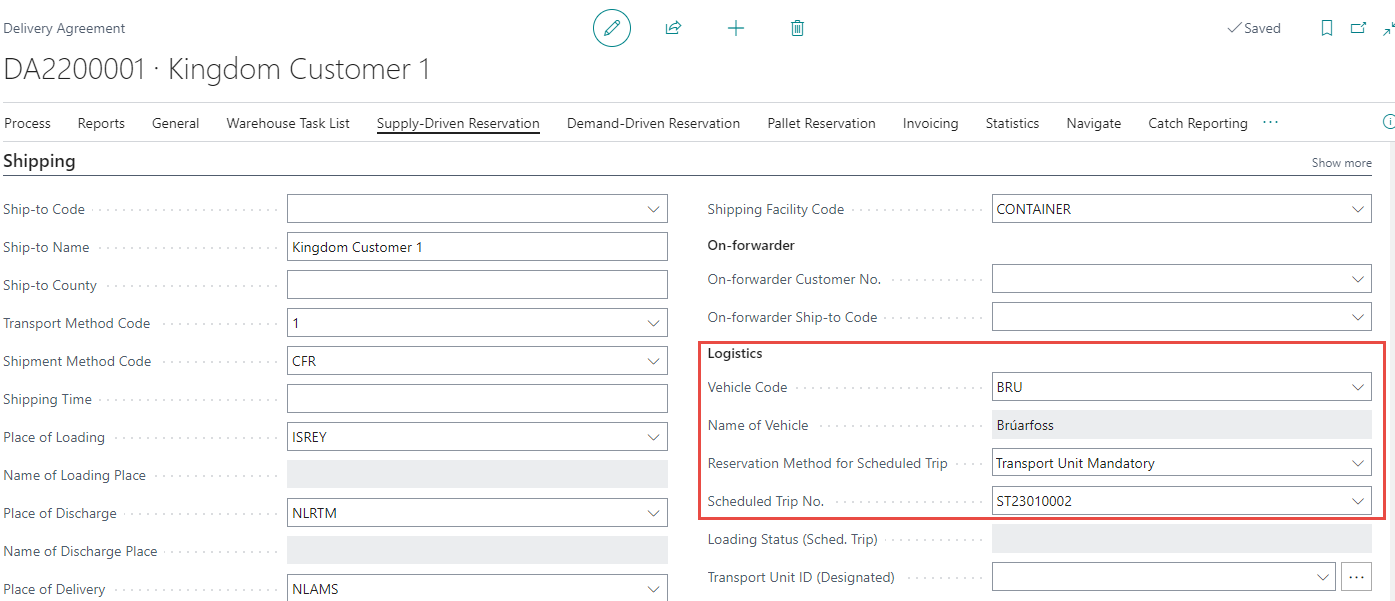The height and width of the screenshot is (601, 1395).
Task: Click the plus icon to create new
Action: pos(735,28)
